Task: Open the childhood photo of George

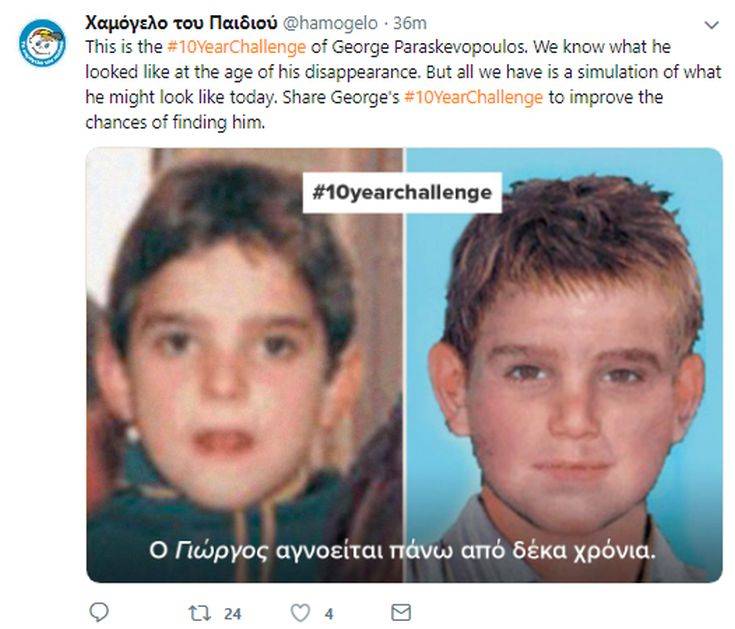Action: 244,365
